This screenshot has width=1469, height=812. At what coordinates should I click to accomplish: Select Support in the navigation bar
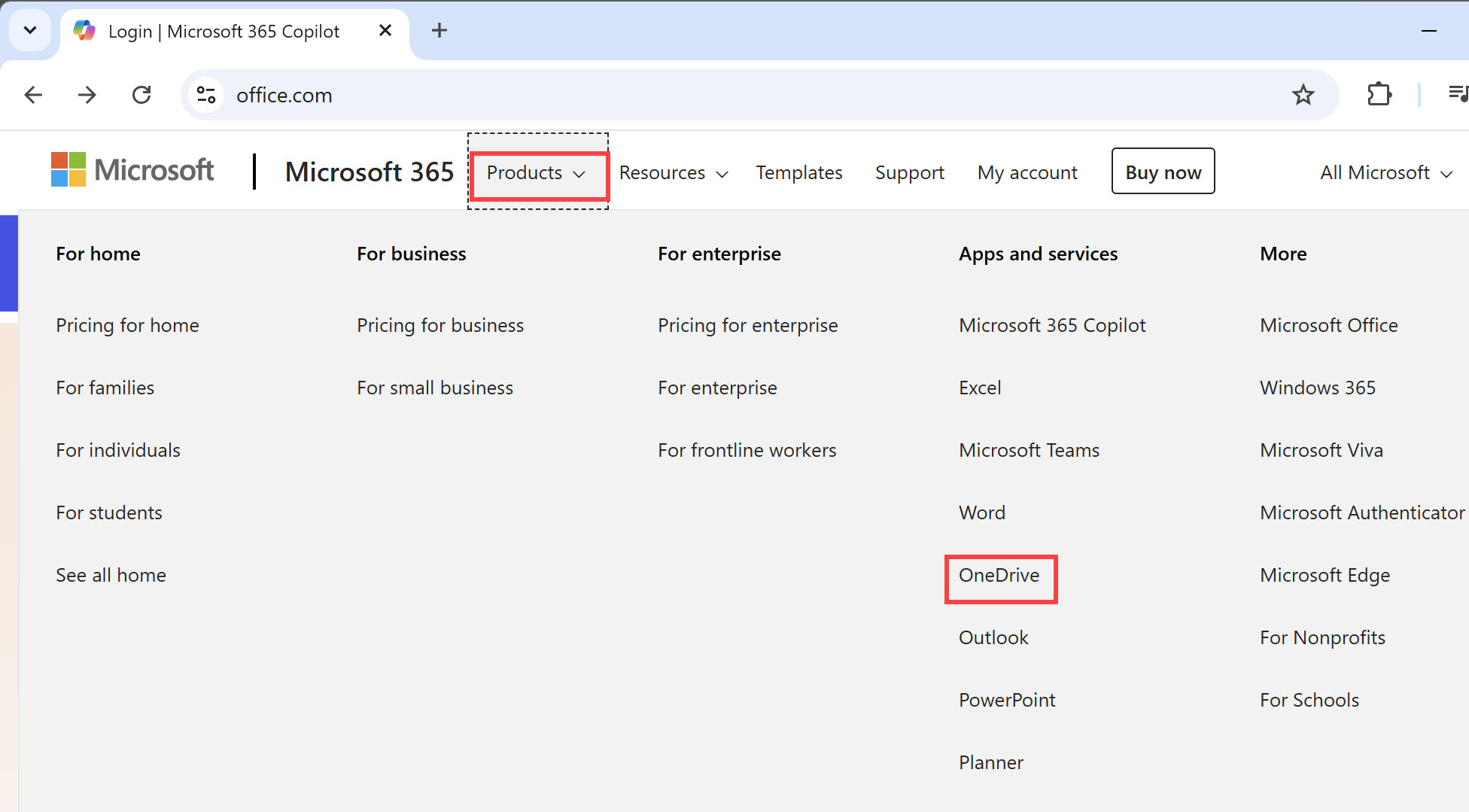pyautogui.click(x=909, y=173)
